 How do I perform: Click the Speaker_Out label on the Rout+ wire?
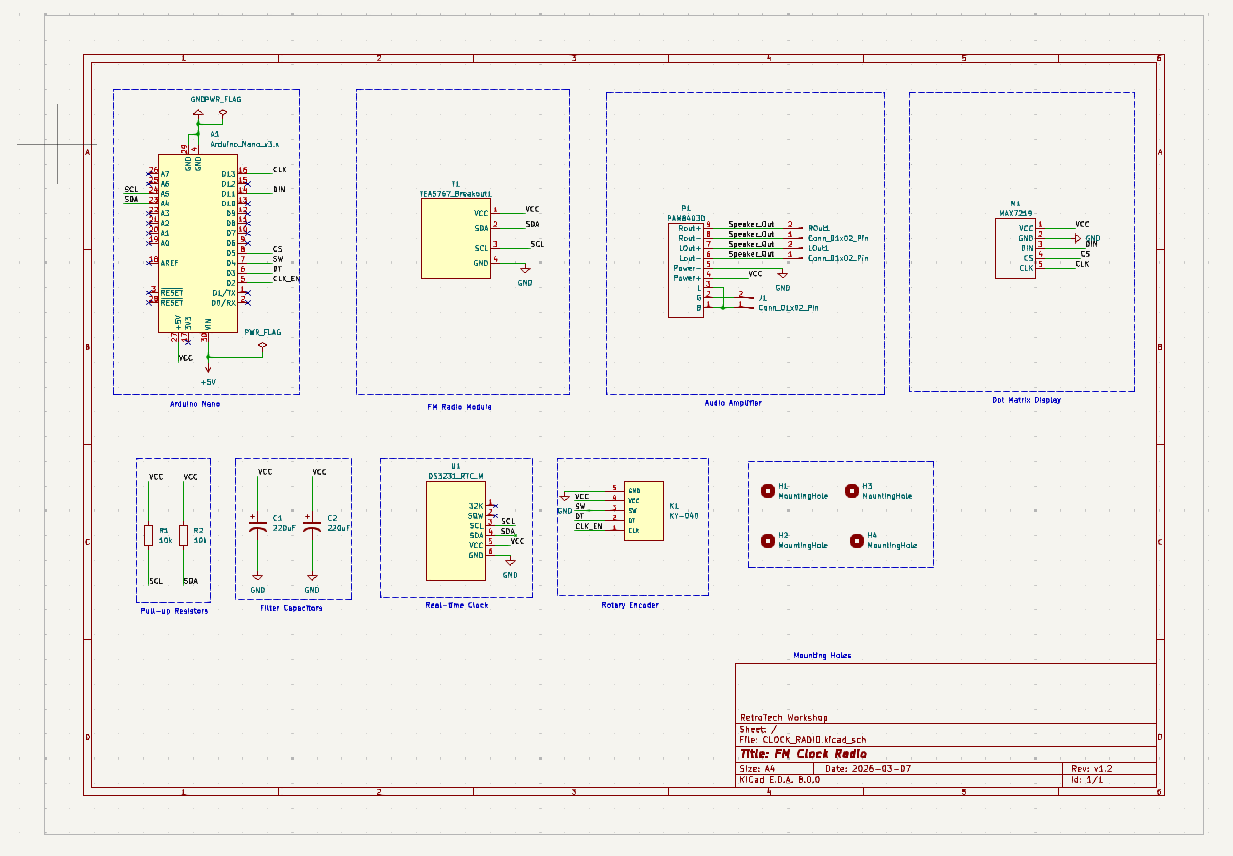(751, 225)
